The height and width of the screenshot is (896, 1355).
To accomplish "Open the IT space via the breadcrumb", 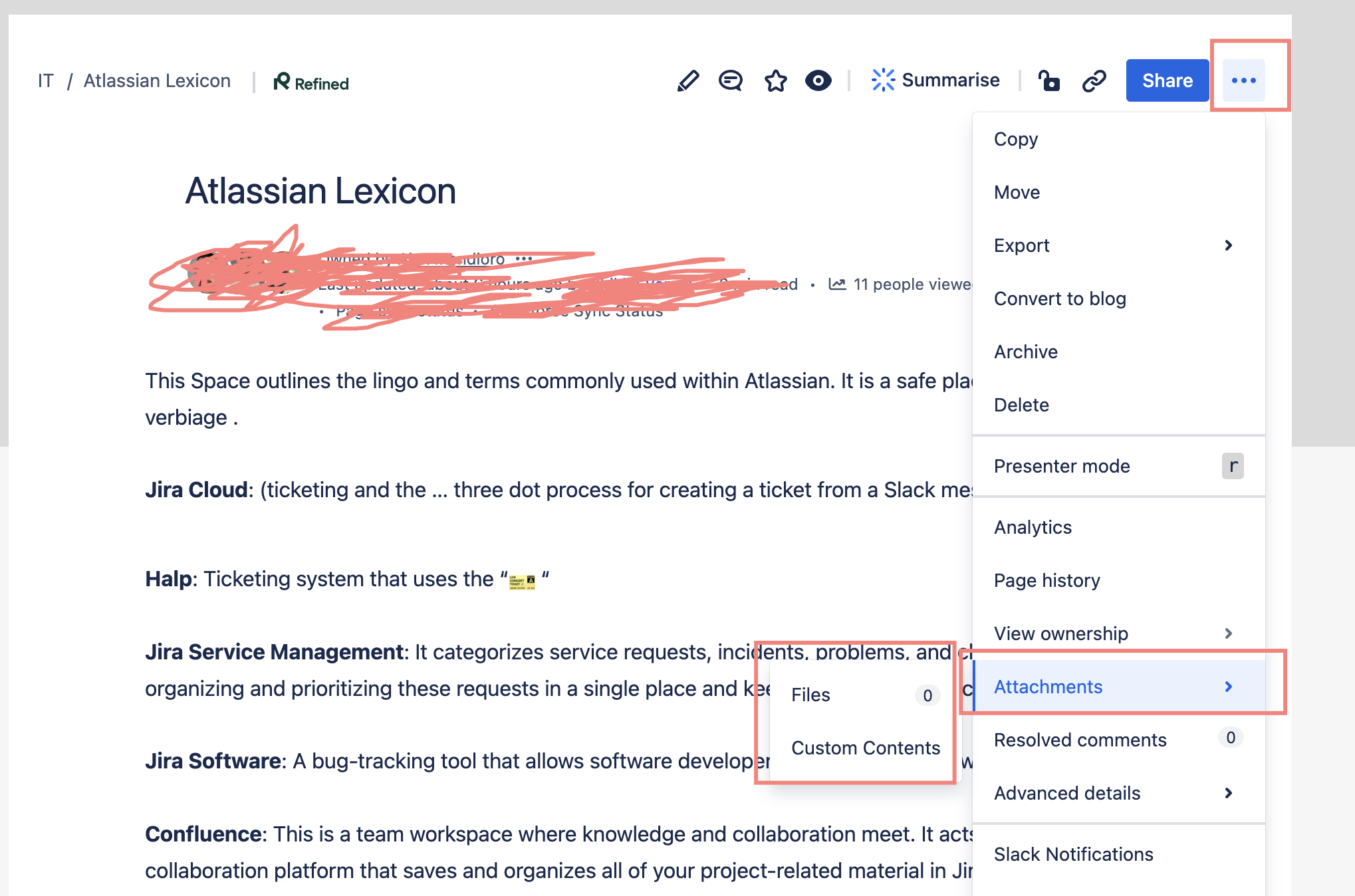I will point(45,80).
